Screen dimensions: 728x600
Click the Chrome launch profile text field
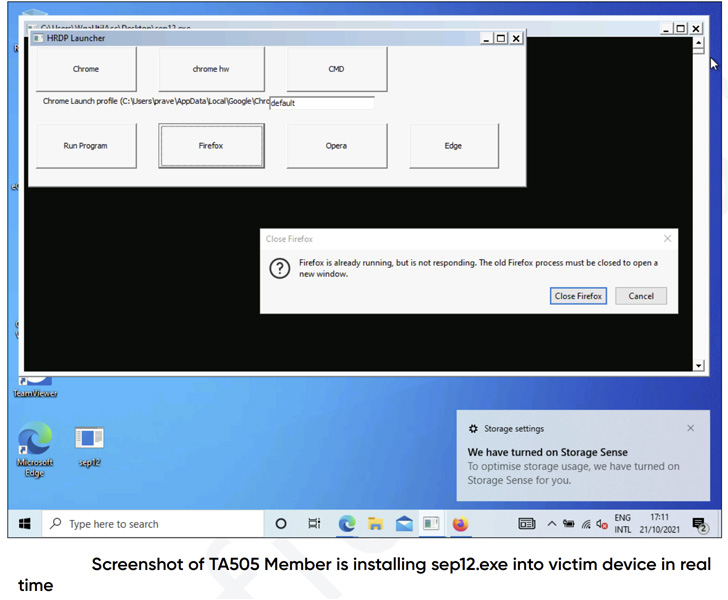[x=321, y=103]
